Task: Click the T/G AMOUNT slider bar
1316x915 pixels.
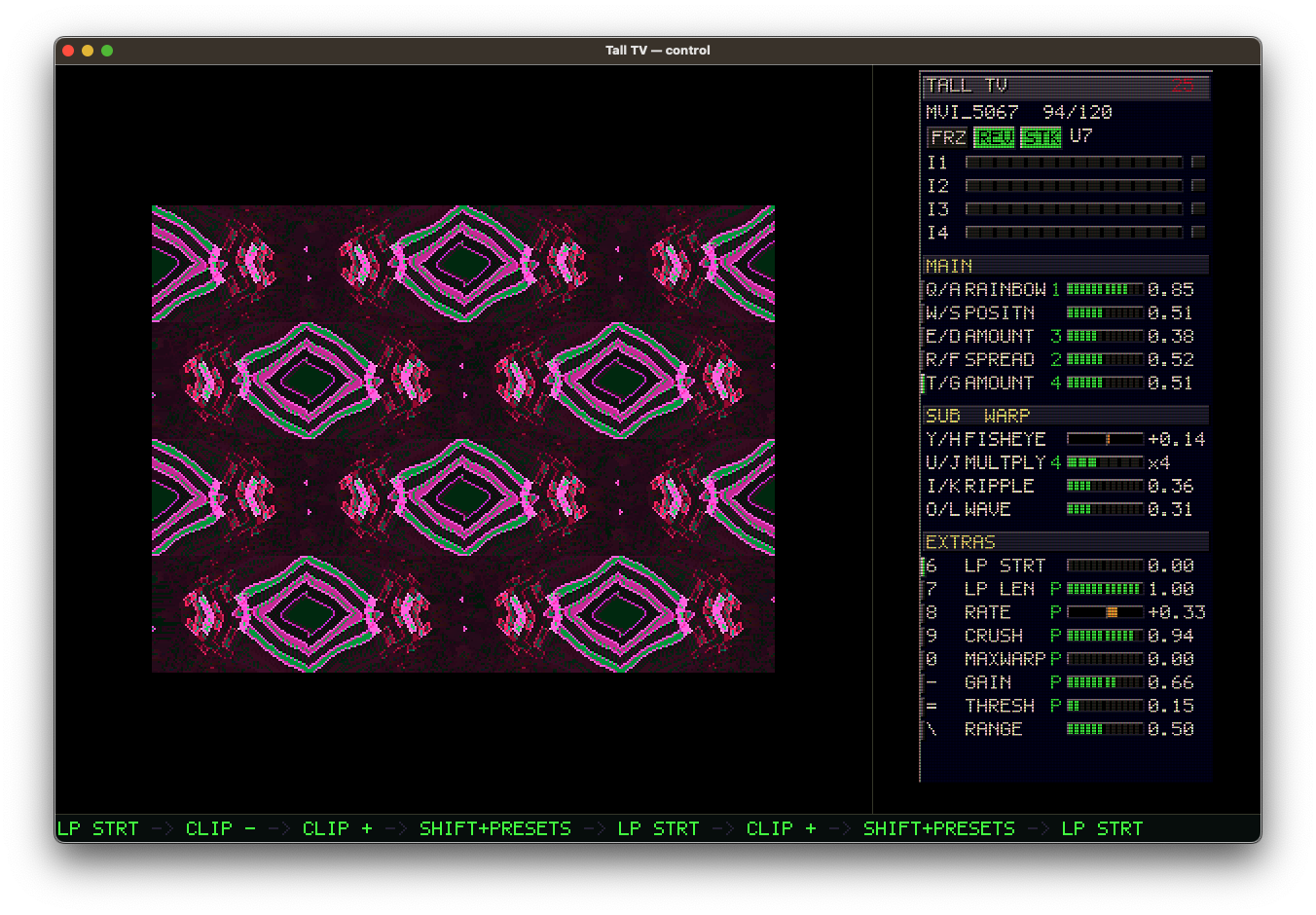Action: [x=1105, y=383]
